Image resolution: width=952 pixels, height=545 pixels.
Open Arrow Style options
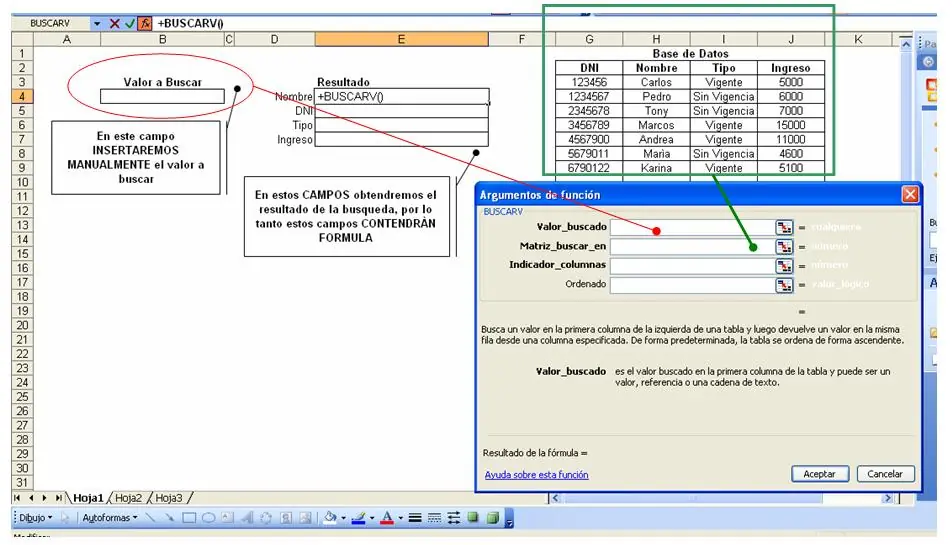pos(454,518)
